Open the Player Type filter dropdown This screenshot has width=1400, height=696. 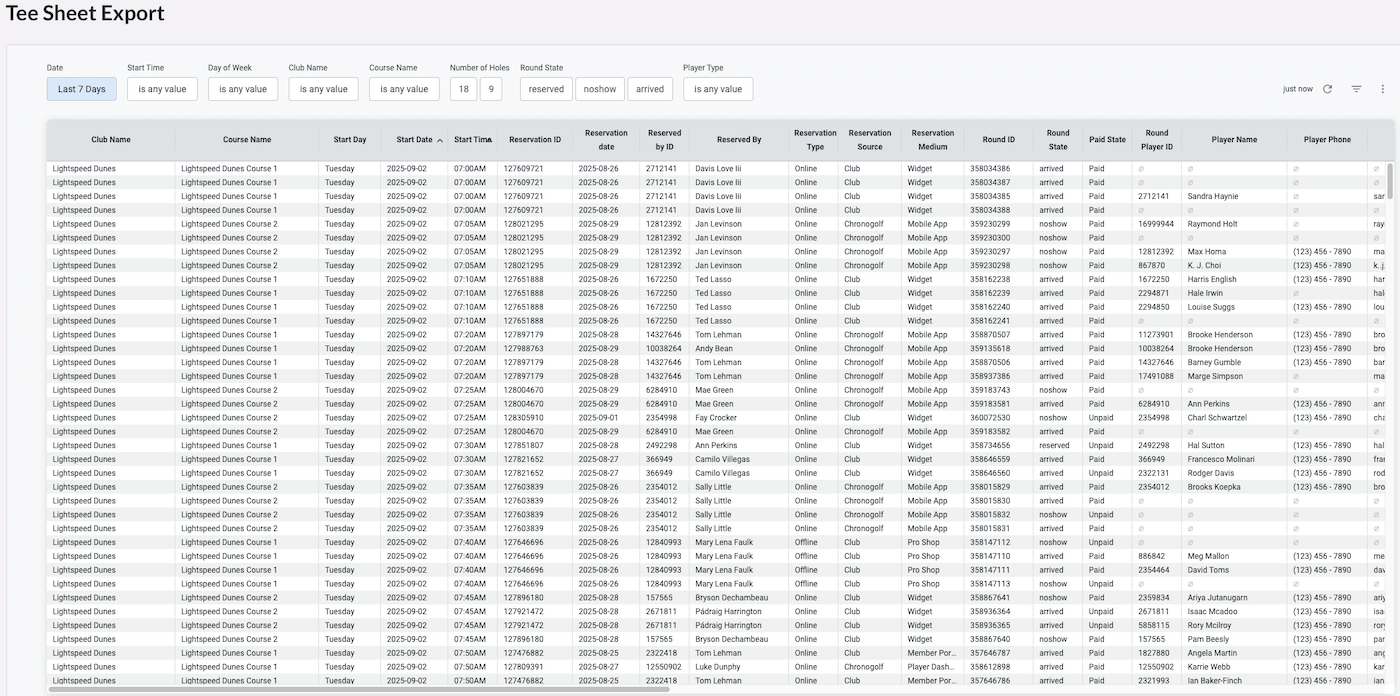coord(718,89)
